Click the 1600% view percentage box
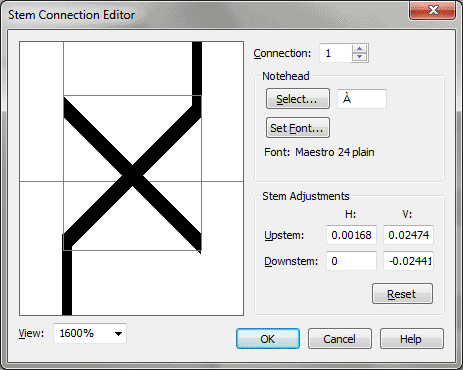463x370 pixels. click(x=90, y=333)
